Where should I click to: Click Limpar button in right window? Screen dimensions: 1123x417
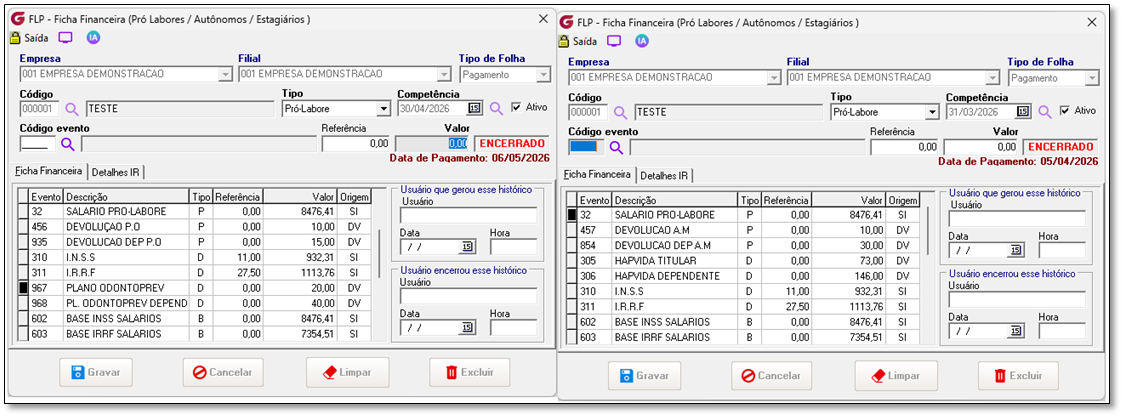click(896, 375)
